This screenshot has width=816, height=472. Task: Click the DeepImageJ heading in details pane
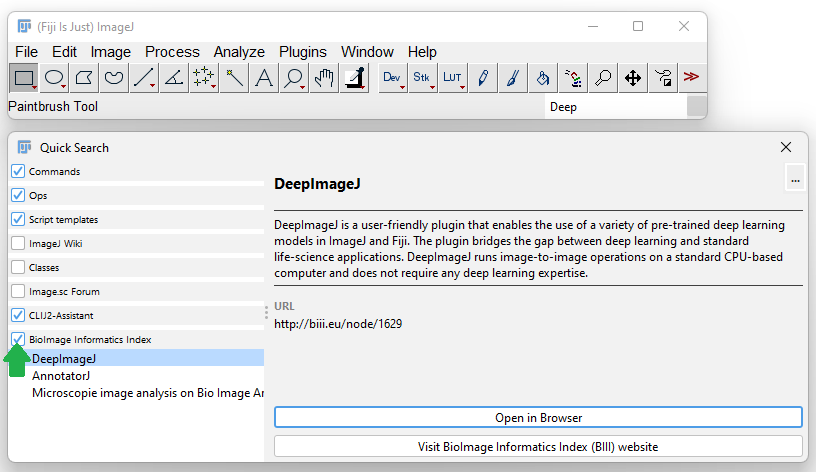pos(317,184)
